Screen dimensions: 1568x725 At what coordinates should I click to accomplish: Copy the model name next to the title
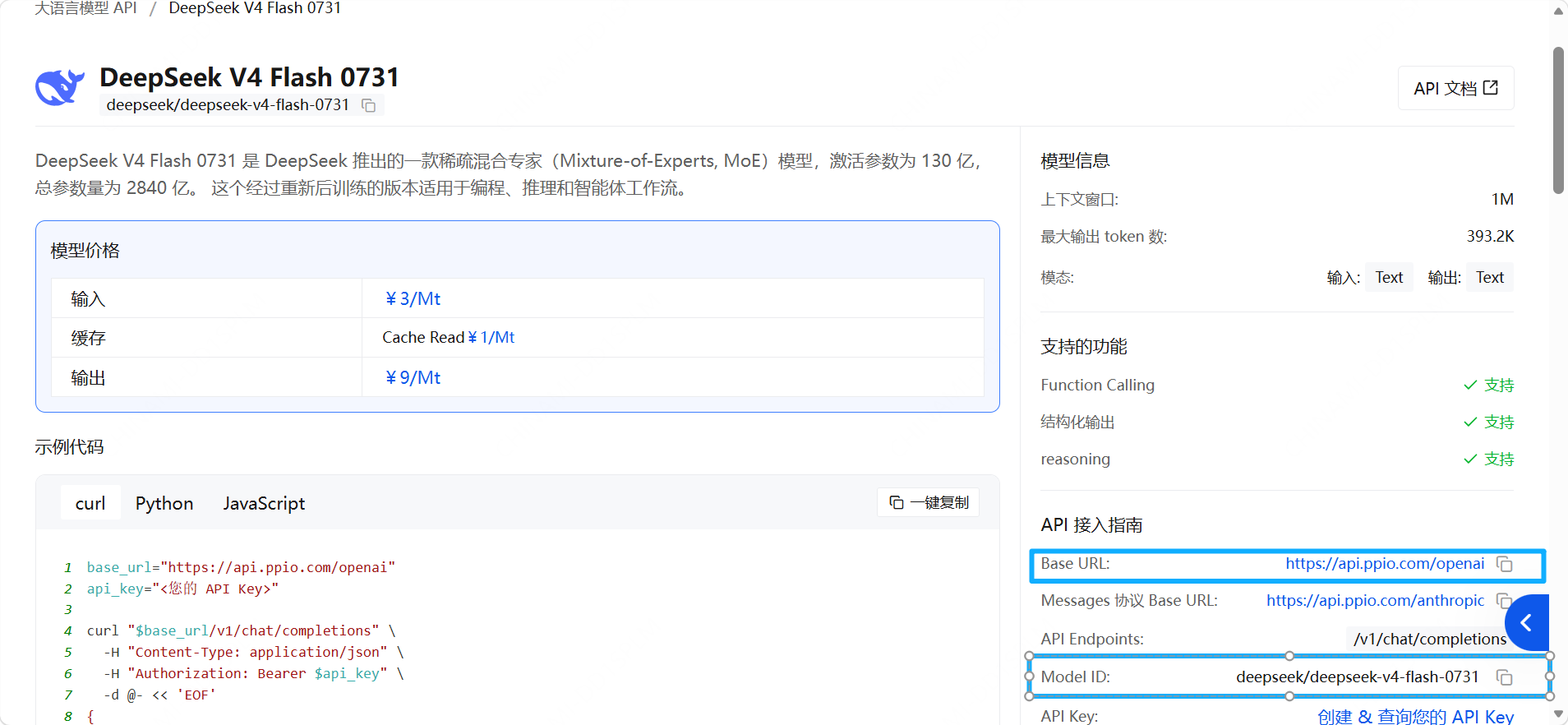click(369, 105)
